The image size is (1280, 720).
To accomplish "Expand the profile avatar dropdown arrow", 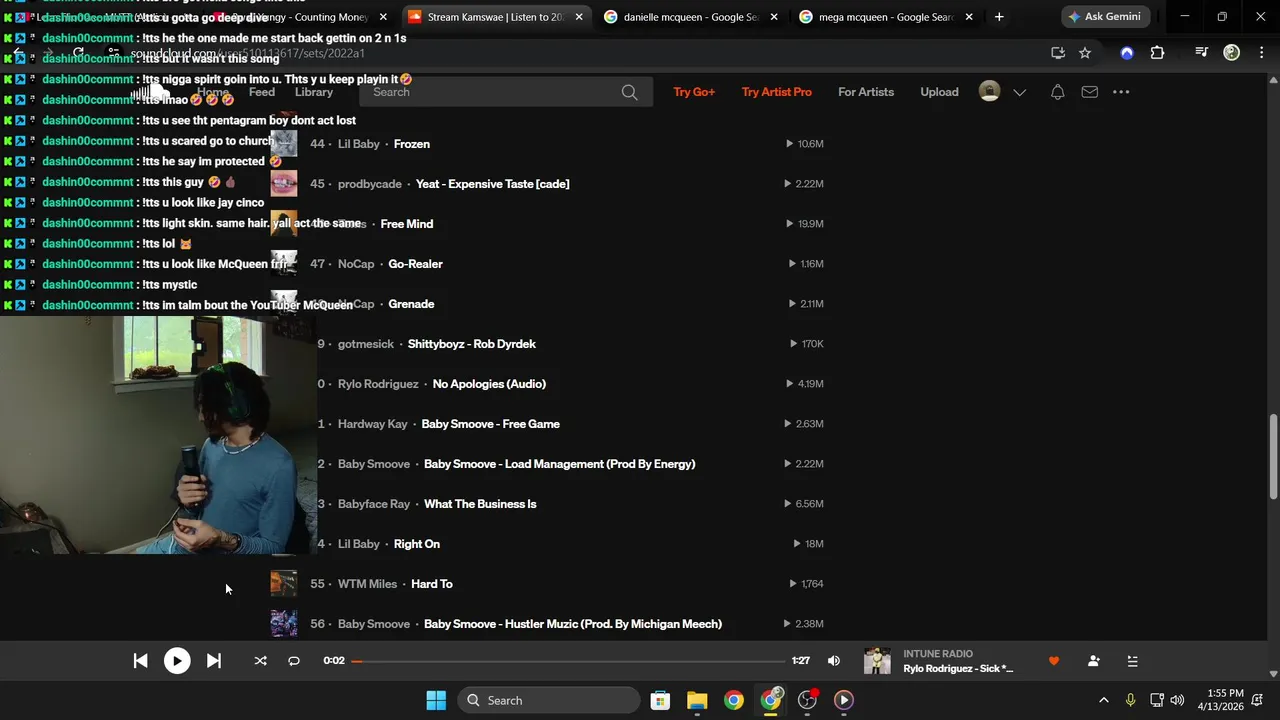I will tap(1020, 92).
